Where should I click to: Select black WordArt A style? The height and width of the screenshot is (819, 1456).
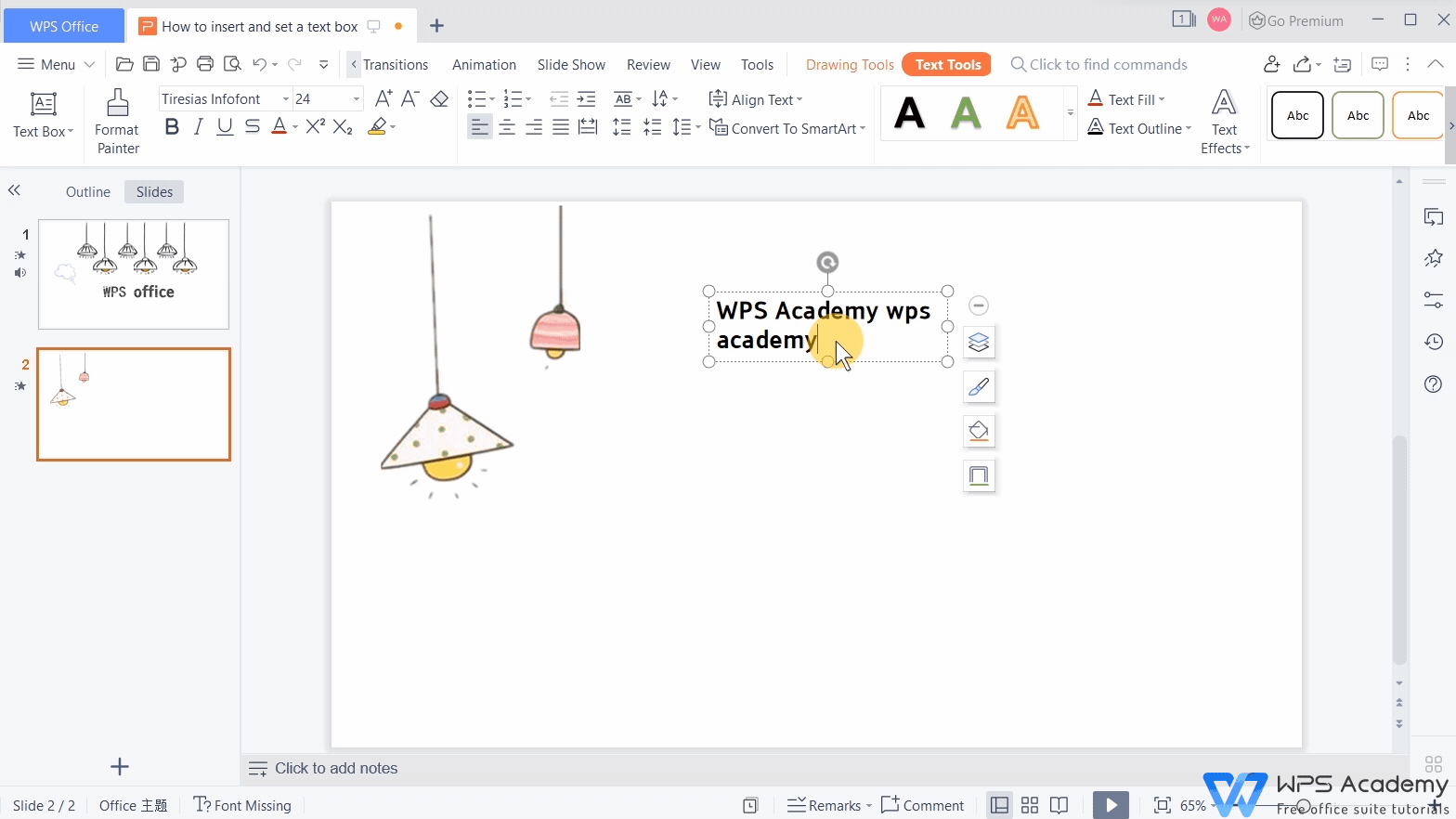click(x=909, y=113)
